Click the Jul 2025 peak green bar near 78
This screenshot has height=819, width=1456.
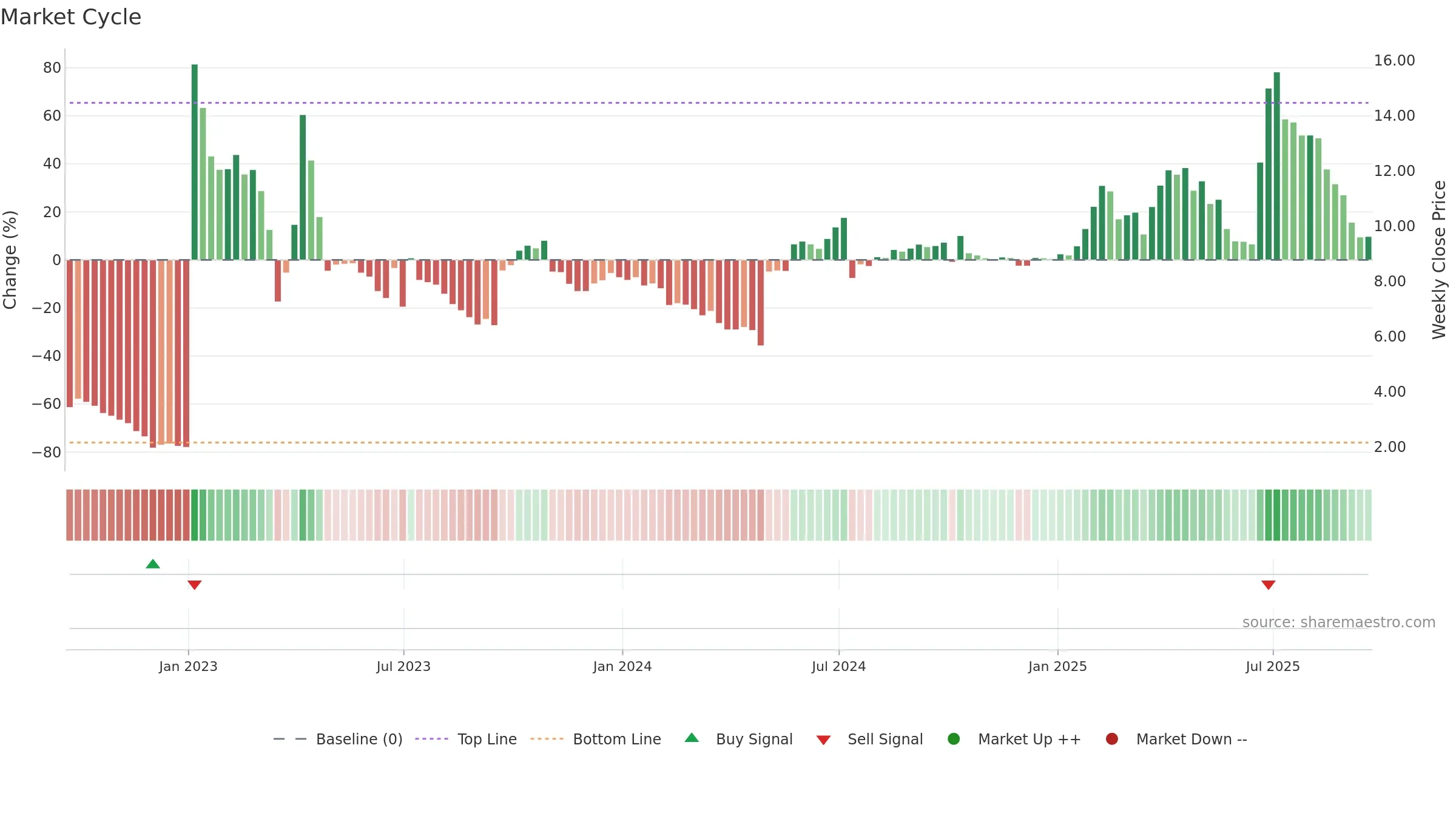point(1277,166)
